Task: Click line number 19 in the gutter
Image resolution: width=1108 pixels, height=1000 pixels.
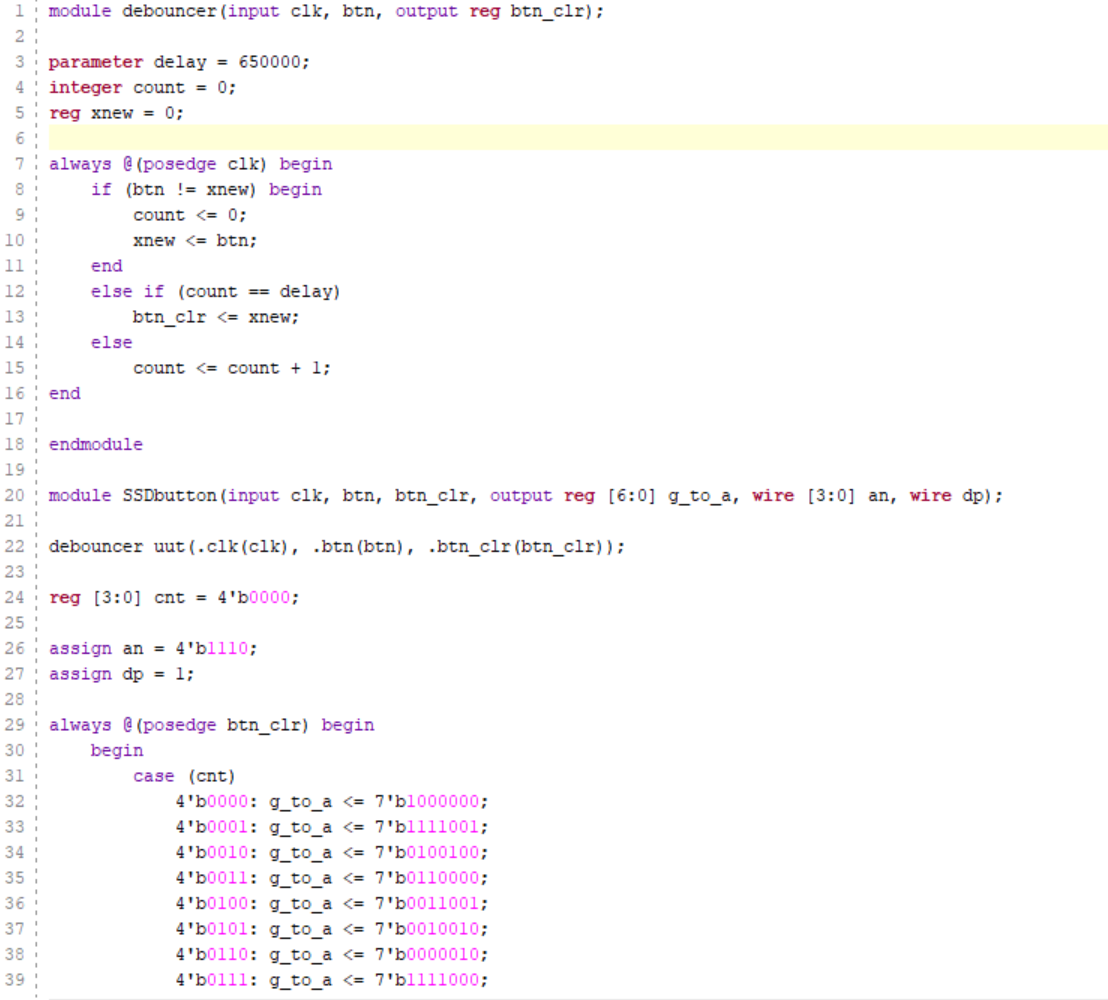Action: (14, 469)
